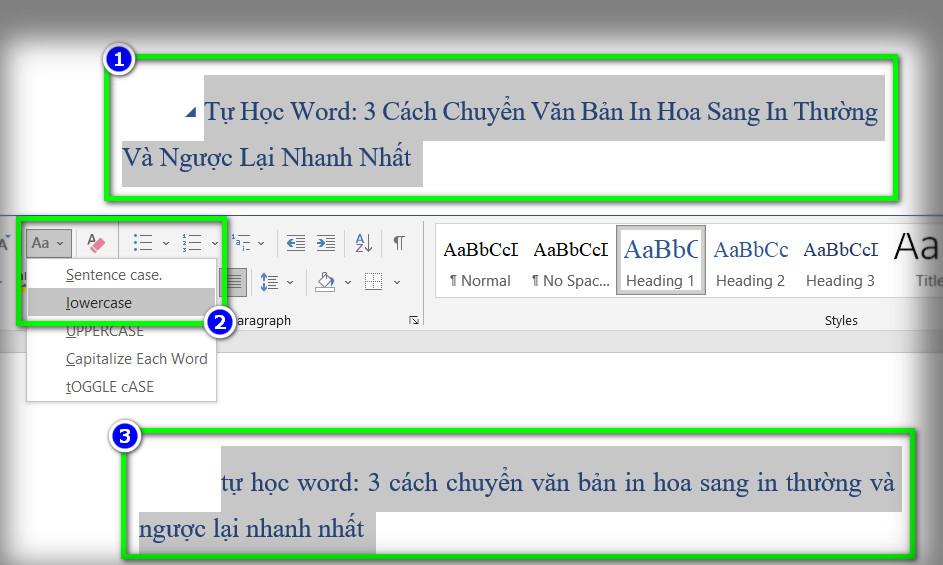Click the Clear All Formatting eraser icon
This screenshot has width=943, height=565.
coord(96,243)
